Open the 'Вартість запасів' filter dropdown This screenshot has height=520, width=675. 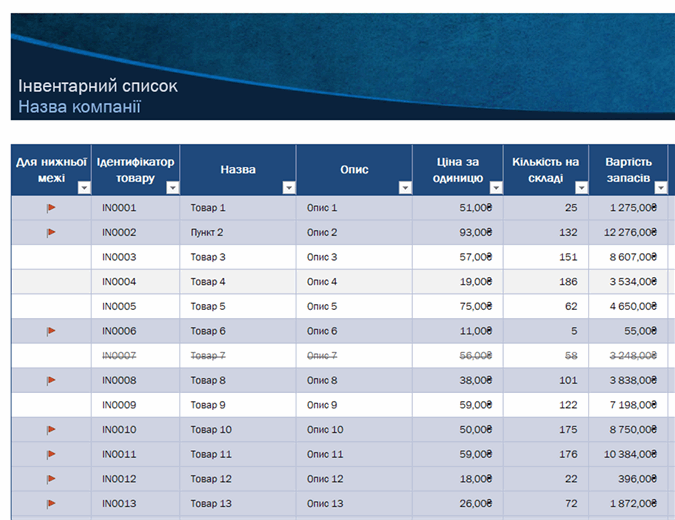click(659, 187)
